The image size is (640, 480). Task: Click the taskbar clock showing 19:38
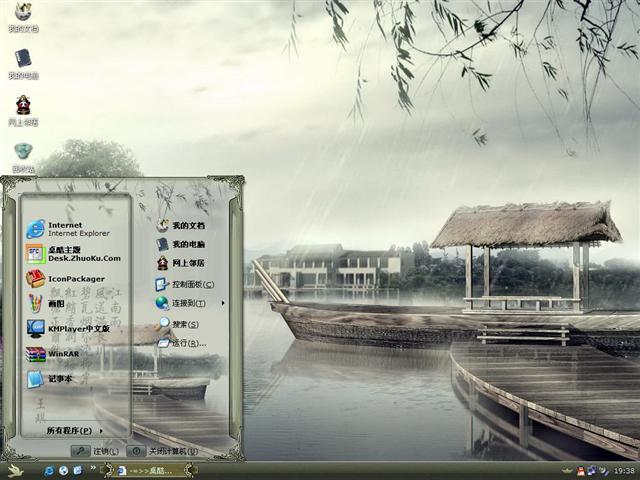coord(624,470)
